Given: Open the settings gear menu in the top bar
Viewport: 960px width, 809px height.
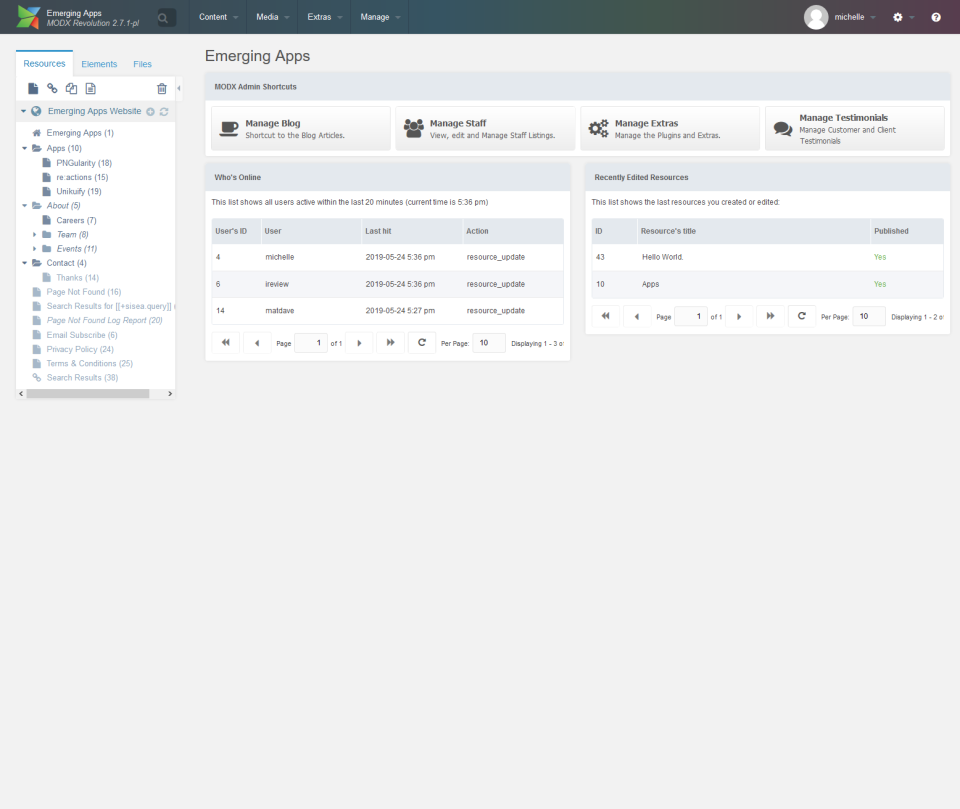Looking at the screenshot, I should click(897, 17).
